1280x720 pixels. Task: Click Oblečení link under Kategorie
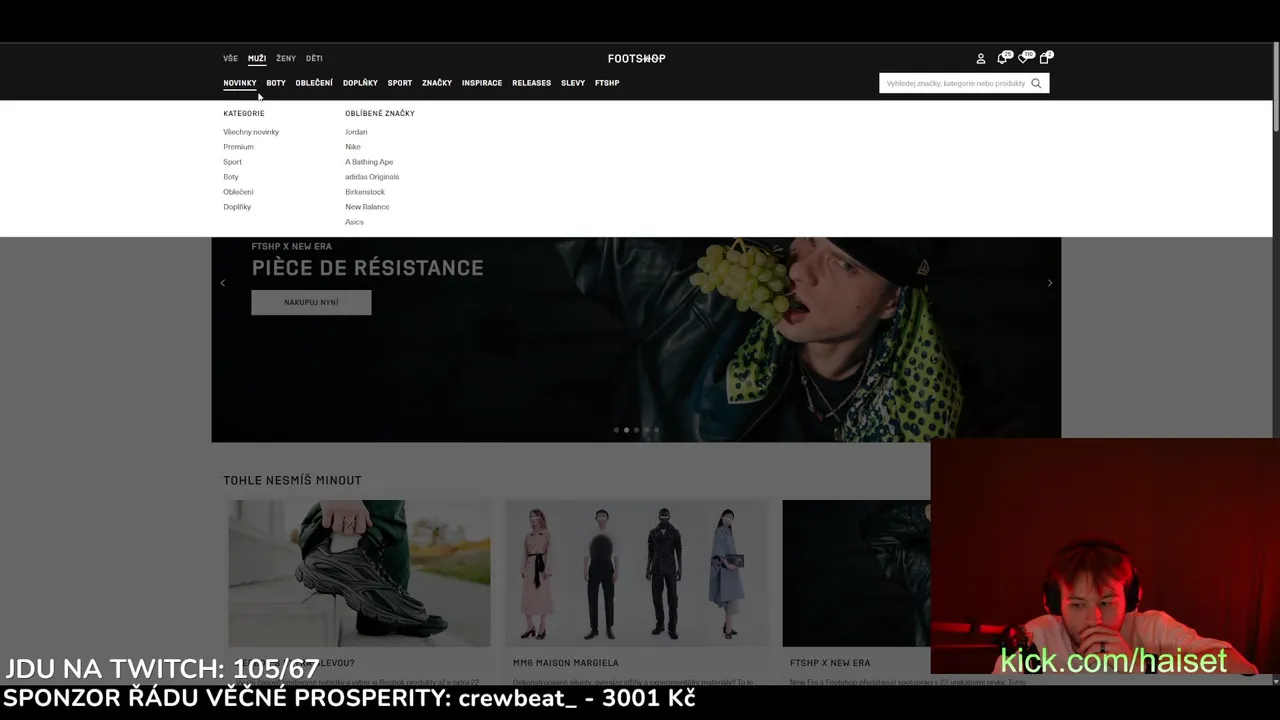(x=238, y=192)
